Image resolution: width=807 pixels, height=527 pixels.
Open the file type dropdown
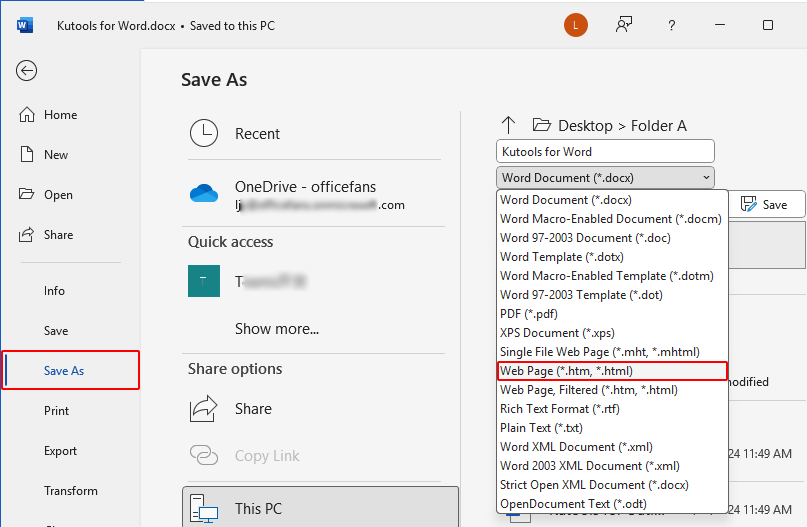click(x=605, y=178)
